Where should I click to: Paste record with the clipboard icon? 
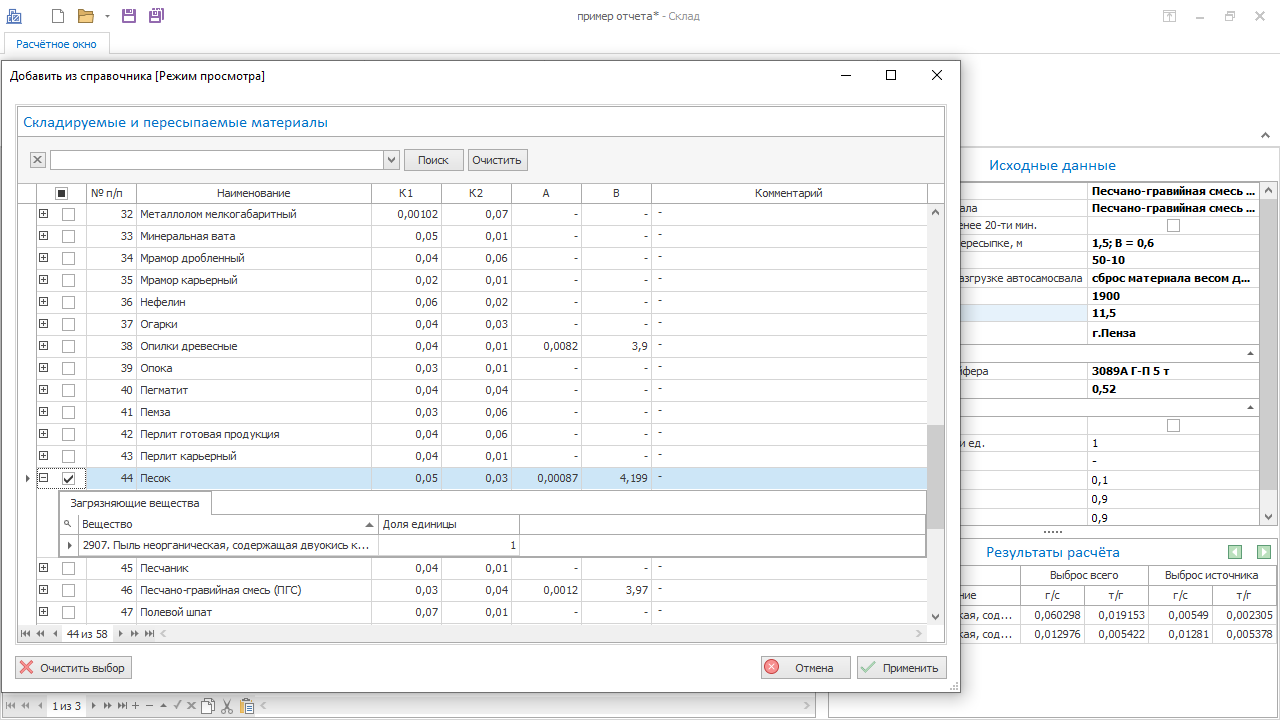coord(247,706)
